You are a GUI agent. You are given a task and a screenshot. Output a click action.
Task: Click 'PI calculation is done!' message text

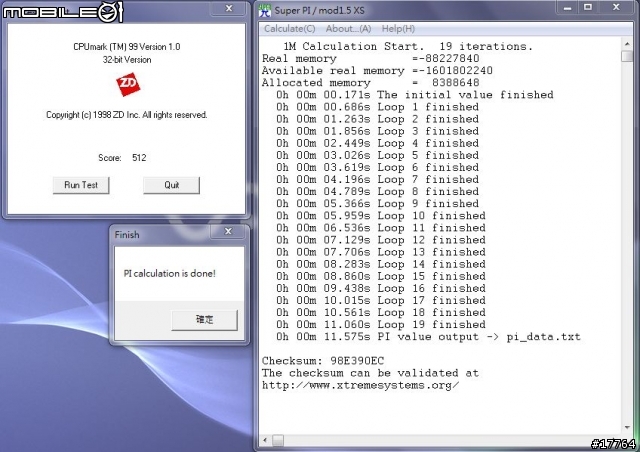click(x=169, y=273)
